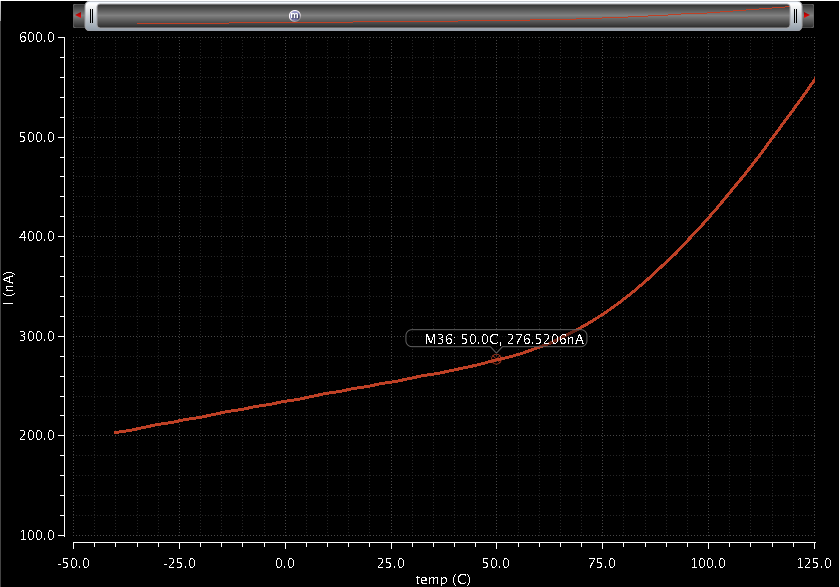840x587 pixels.
Task: Click the 300.0 y-axis label
Action: pyautogui.click(x=37, y=336)
